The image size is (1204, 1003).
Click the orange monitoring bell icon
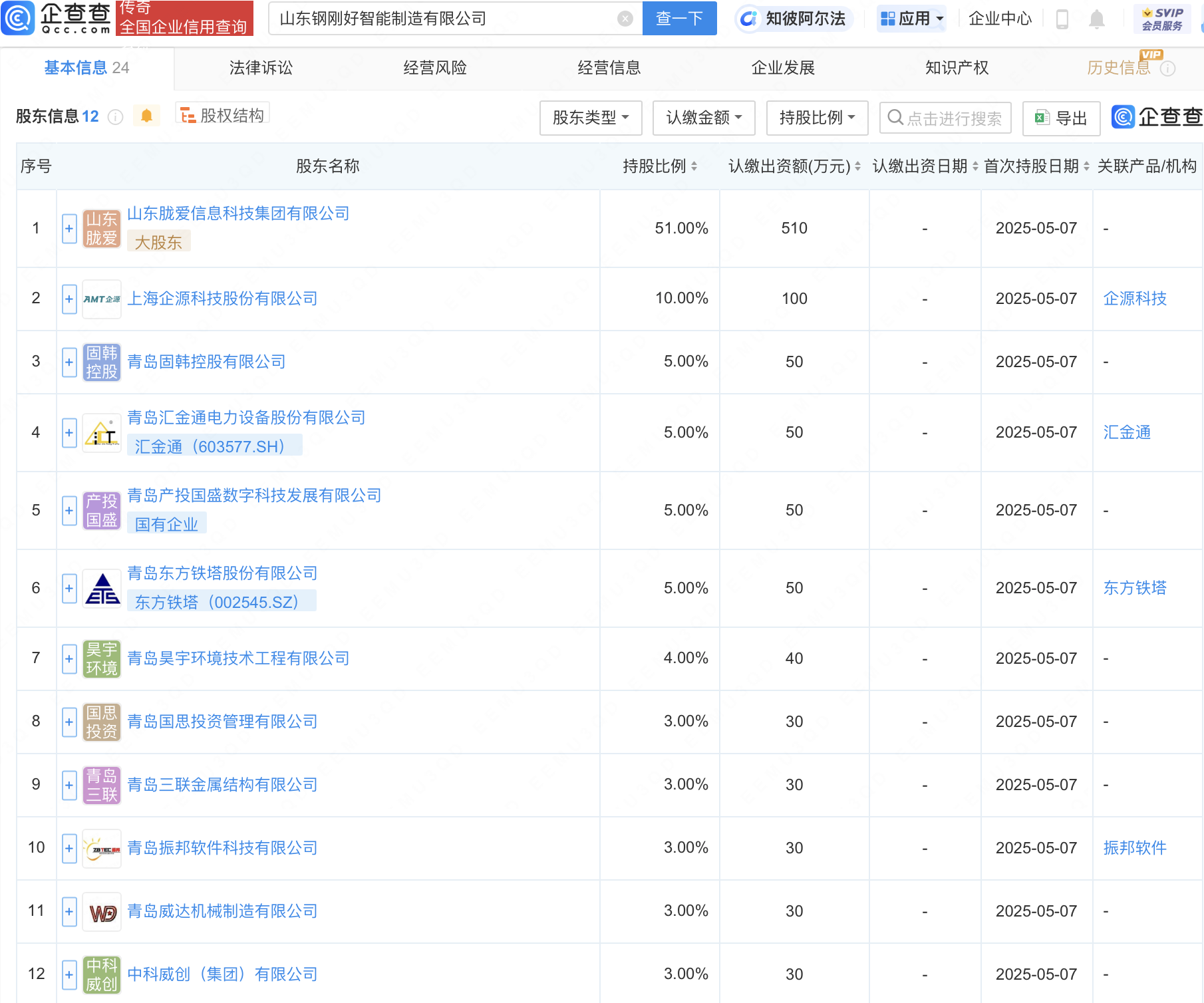pos(146,116)
